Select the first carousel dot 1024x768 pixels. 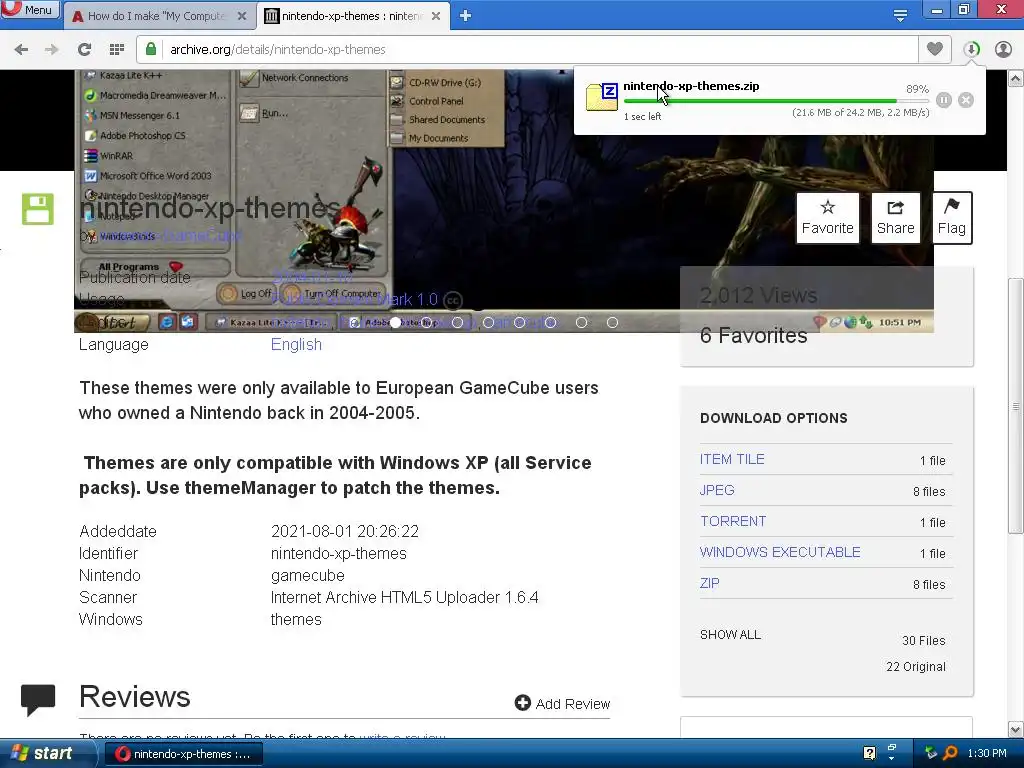click(x=396, y=323)
